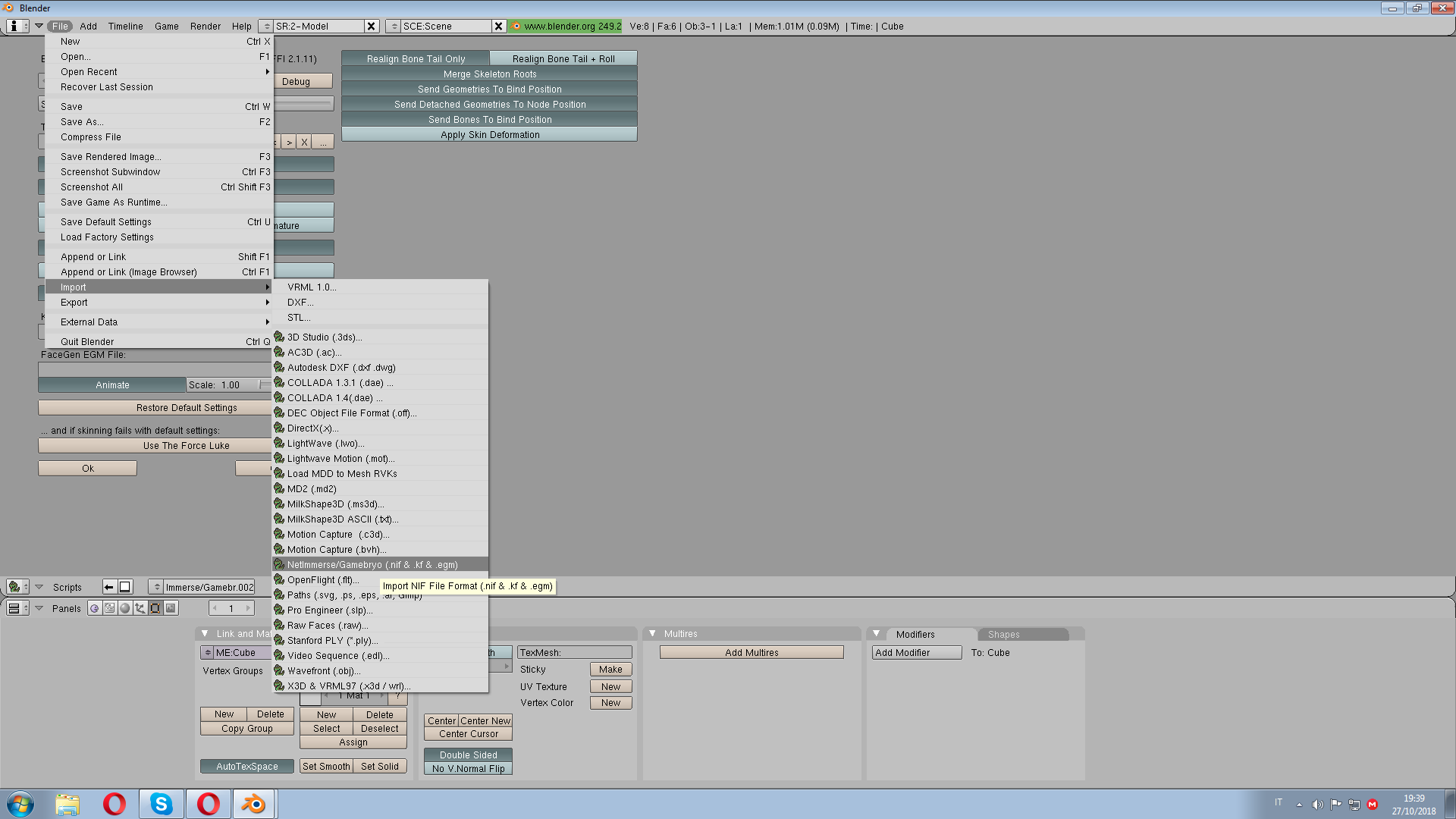1456x819 pixels.
Task: Open the Logic (pacman) panel context
Action: [95, 608]
